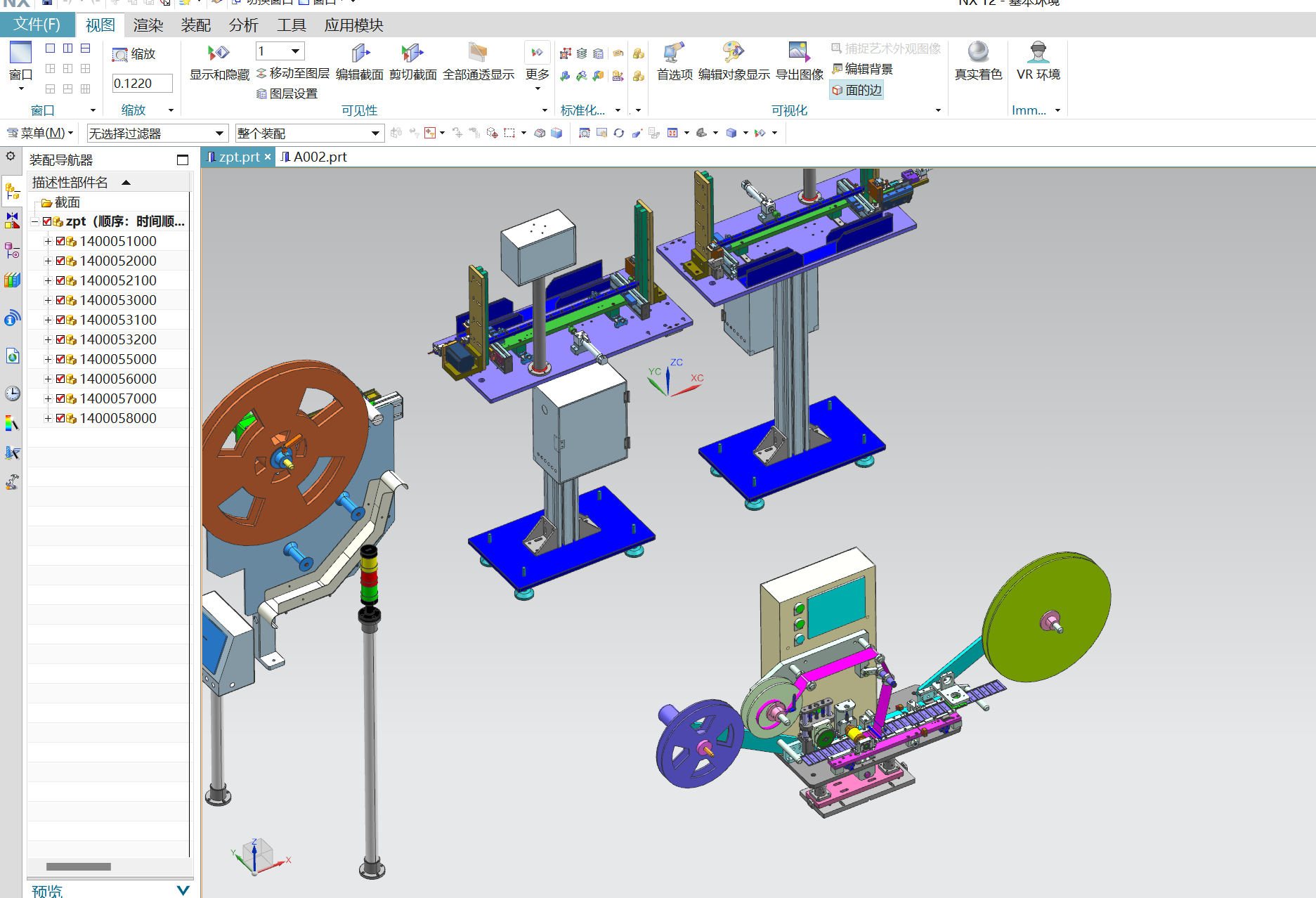The height and width of the screenshot is (898, 1316).
Task: Uncheck component 1400051000 checkbox
Action: pos(60,241)
